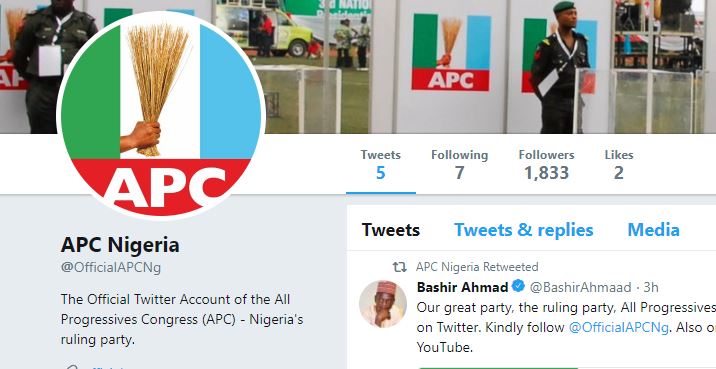Open Bashir Ahmad's display name link
Screen dimensions: 716x369
(462, 287)
